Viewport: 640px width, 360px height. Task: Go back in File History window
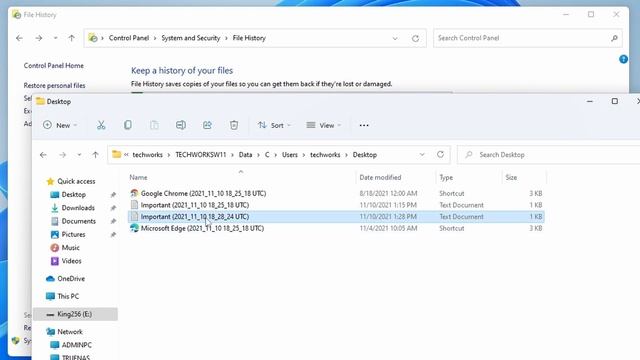[x=19, y=38]
